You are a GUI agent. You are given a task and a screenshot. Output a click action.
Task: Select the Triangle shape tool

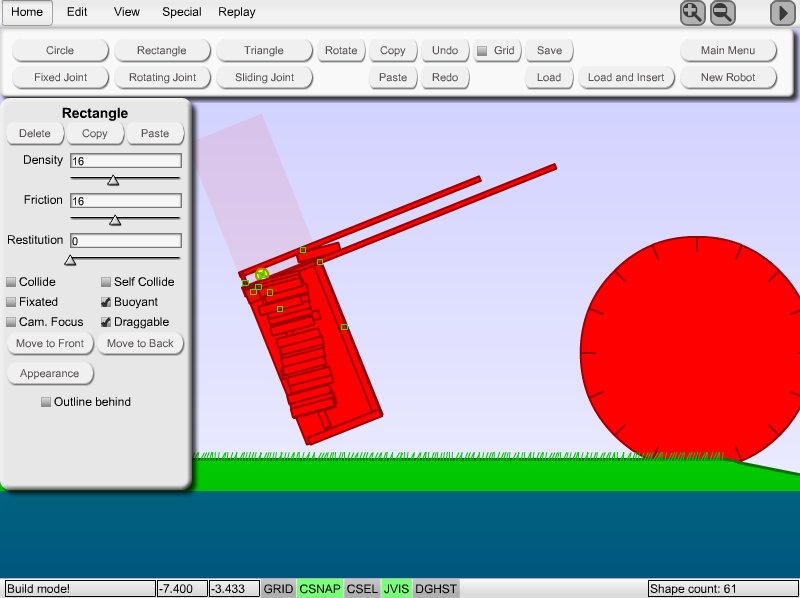coord(264,51)
